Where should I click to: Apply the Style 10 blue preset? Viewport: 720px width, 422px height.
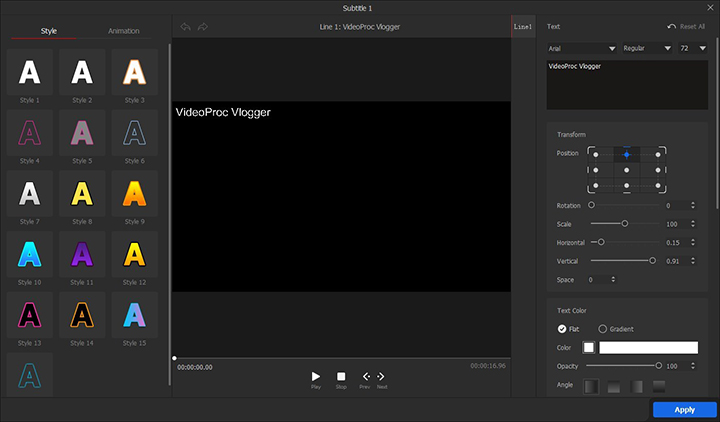coord(29,254)
